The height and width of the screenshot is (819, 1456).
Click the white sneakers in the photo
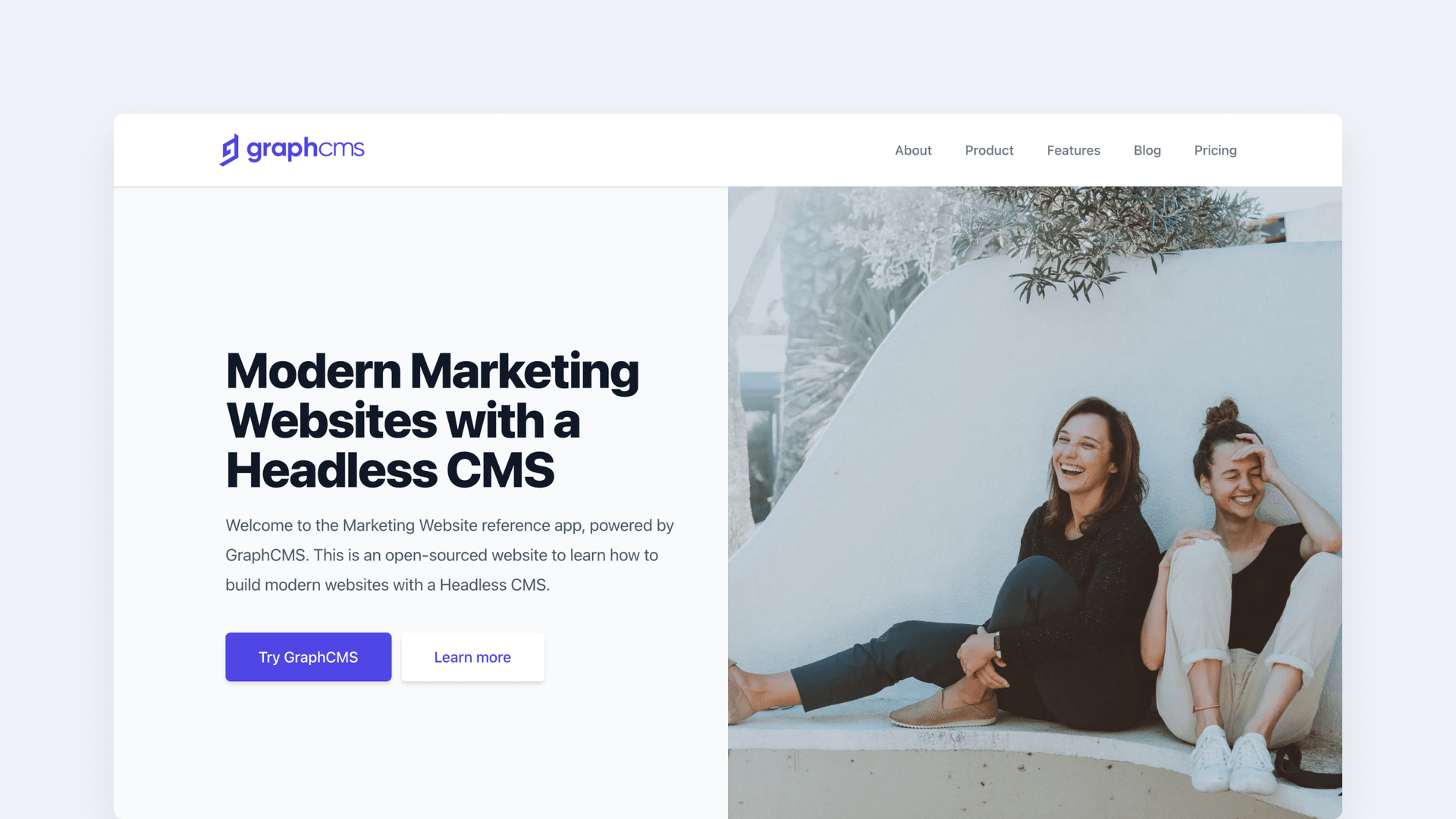pos(1232,758)
